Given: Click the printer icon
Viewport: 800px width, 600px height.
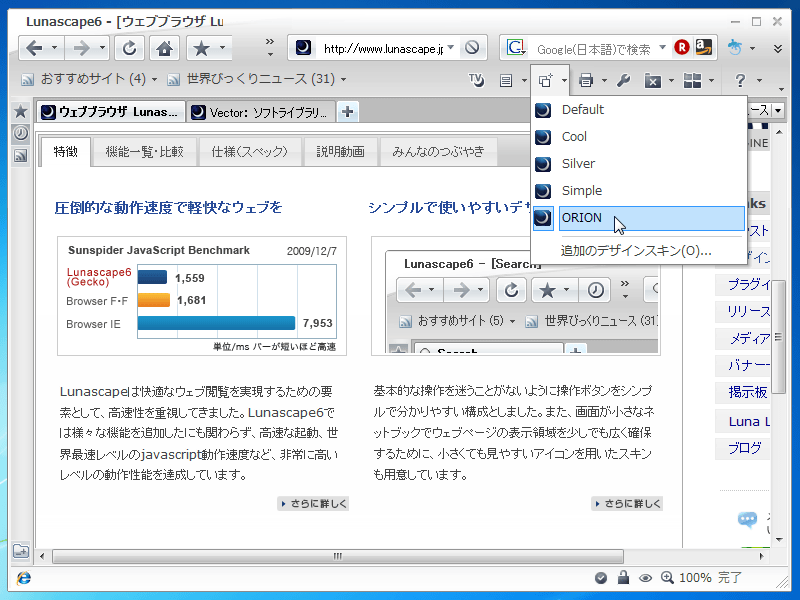Looking at the screenshot, I should click(586, 80).
